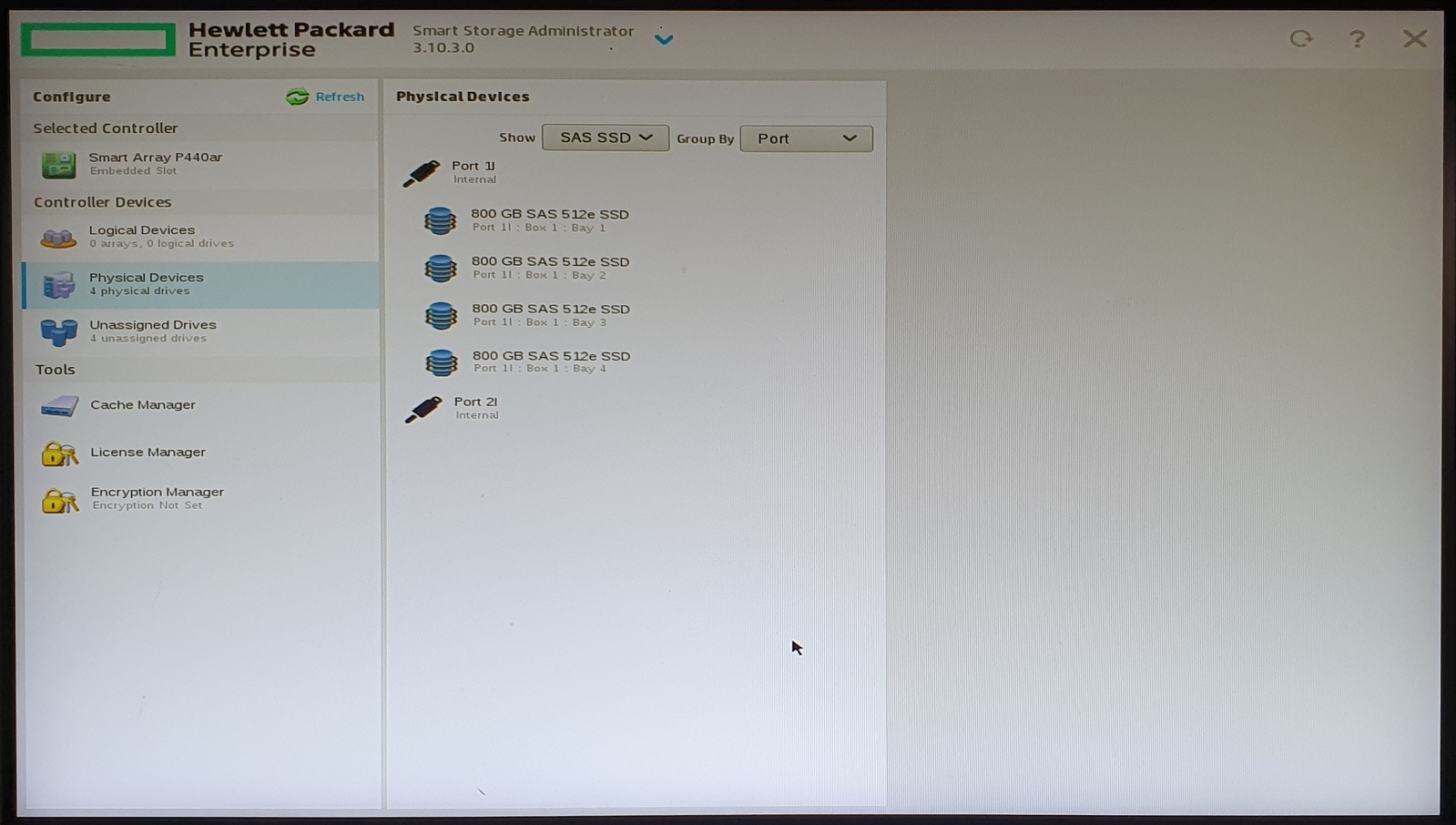
Task: Select the Bay 4 SSD drive icon
Action: (x=442, y=362)
